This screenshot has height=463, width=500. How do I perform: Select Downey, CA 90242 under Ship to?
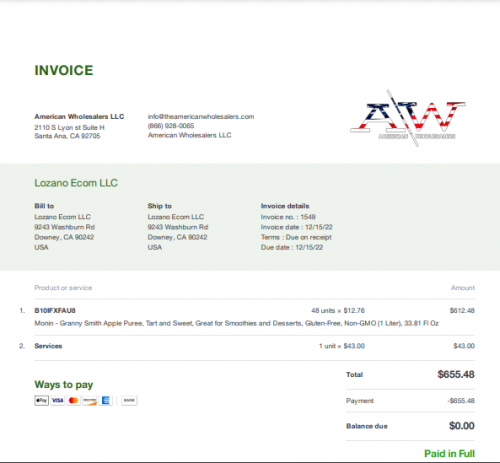177,237
